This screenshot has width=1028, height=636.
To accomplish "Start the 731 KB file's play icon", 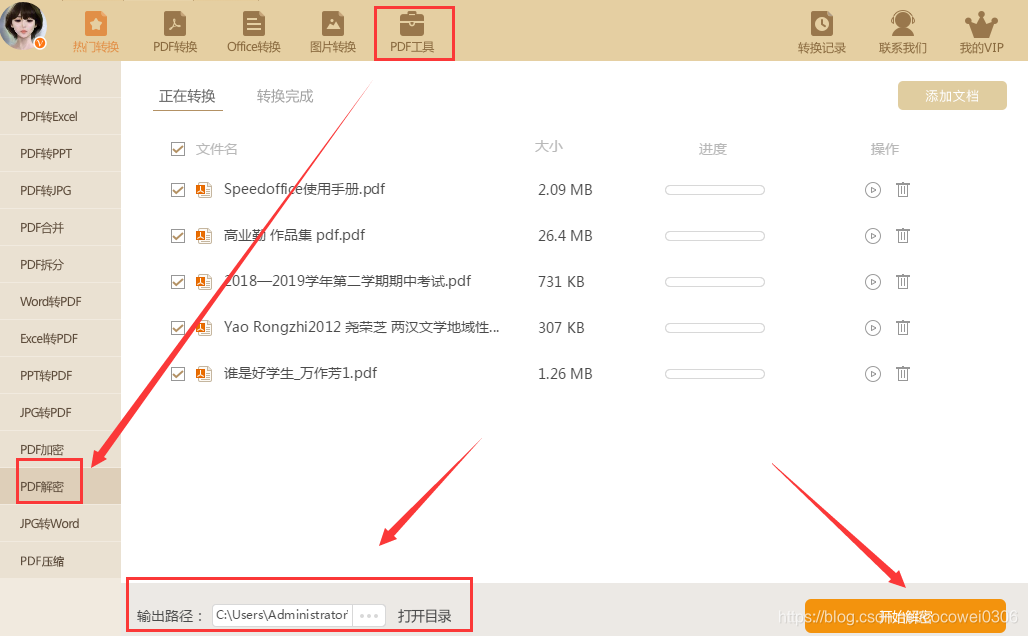I will (873, 282).
